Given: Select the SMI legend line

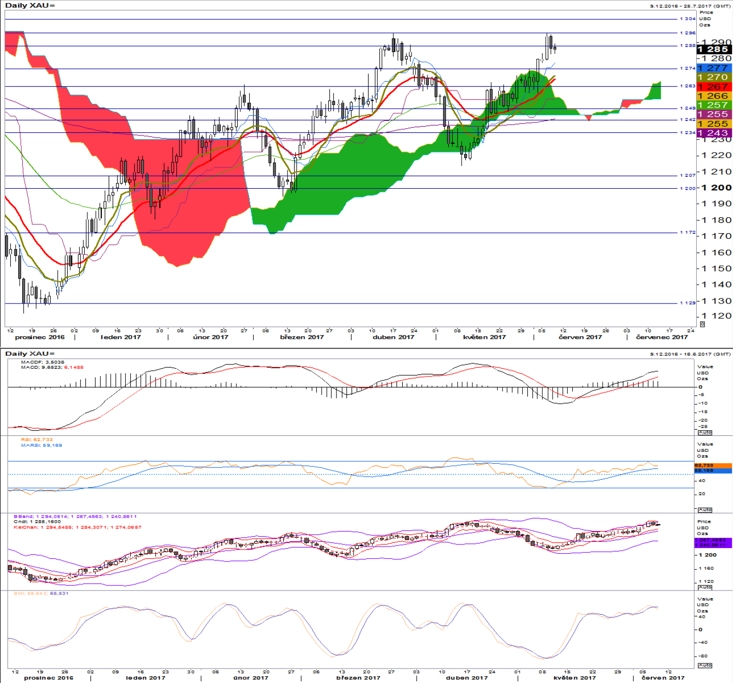Looking at the screenshot, I should pos(41,593).
